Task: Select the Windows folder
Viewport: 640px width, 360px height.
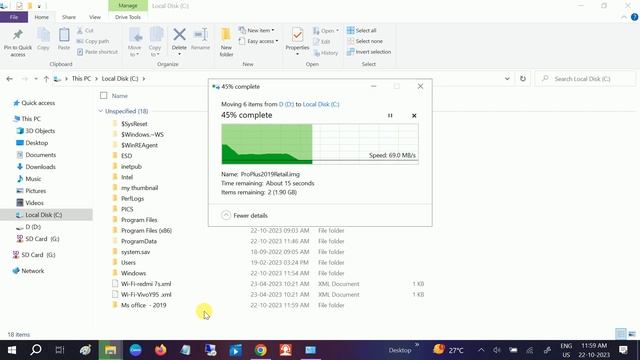Action: [133, 273]
